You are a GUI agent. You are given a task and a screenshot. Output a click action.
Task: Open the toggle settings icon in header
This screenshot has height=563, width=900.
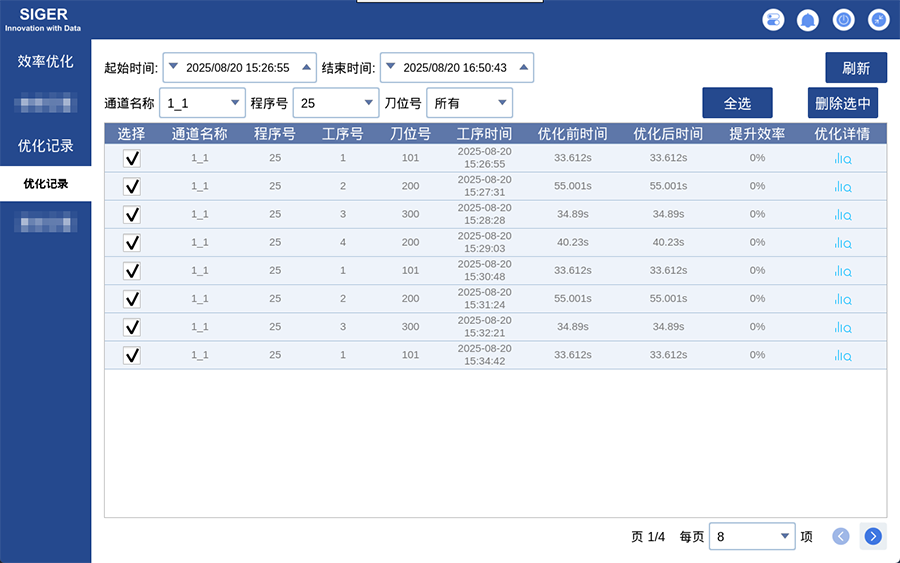click(x=773, y=20)
